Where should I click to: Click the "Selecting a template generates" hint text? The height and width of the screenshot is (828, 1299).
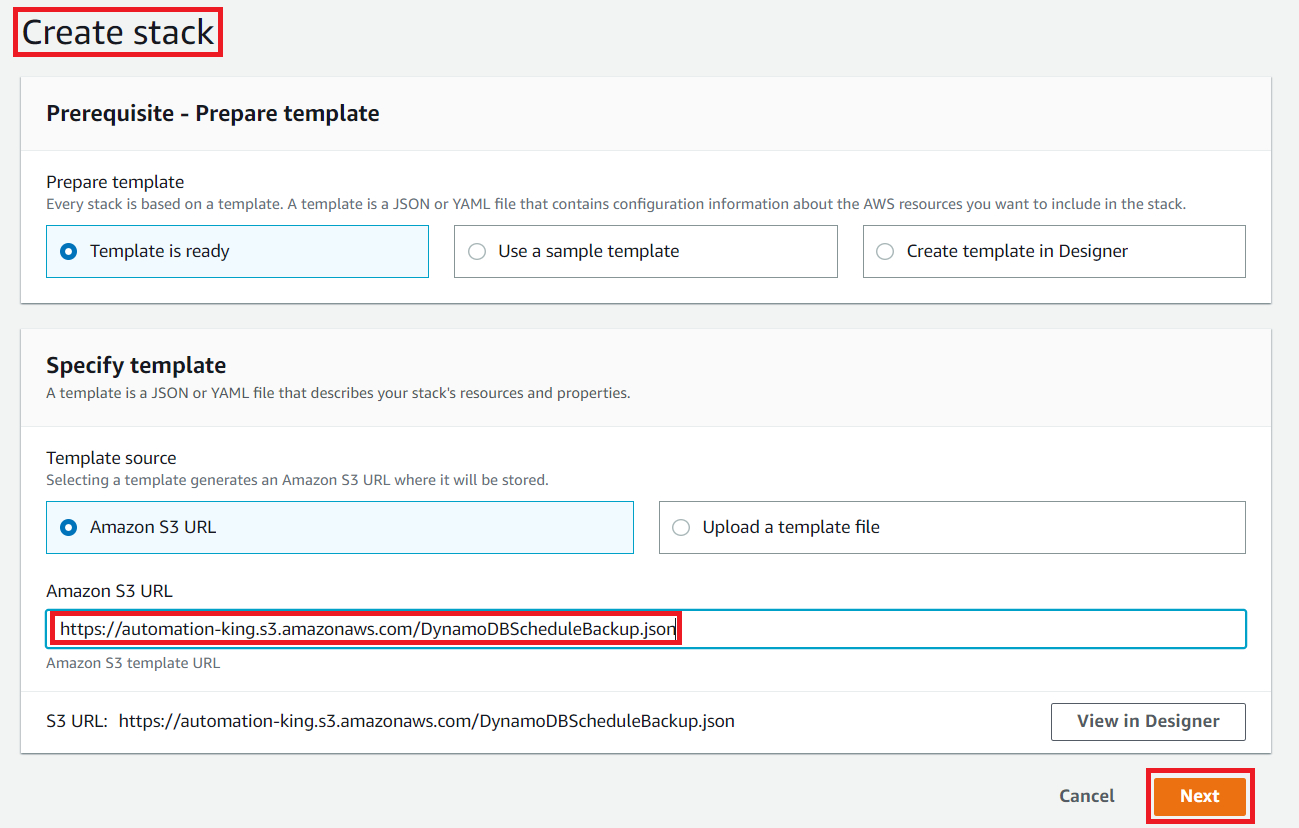click(x=297, y=480)
